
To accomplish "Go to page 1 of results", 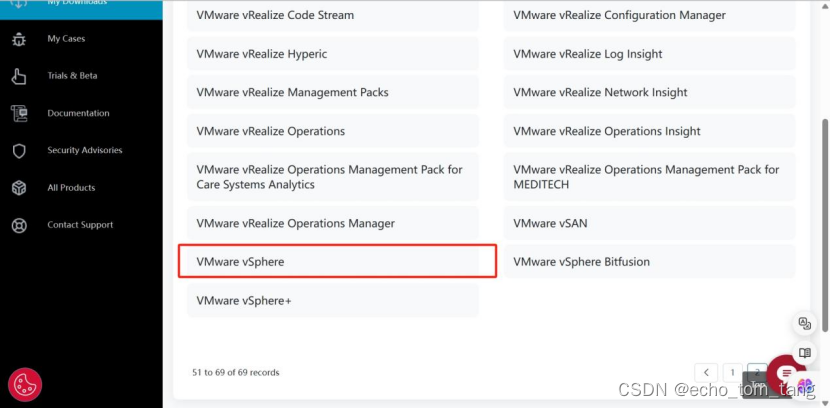I will [732, 373].
